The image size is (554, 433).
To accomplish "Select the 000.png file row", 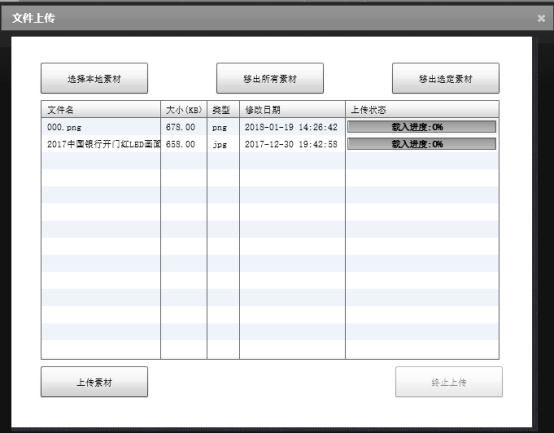I will (270, 127).
